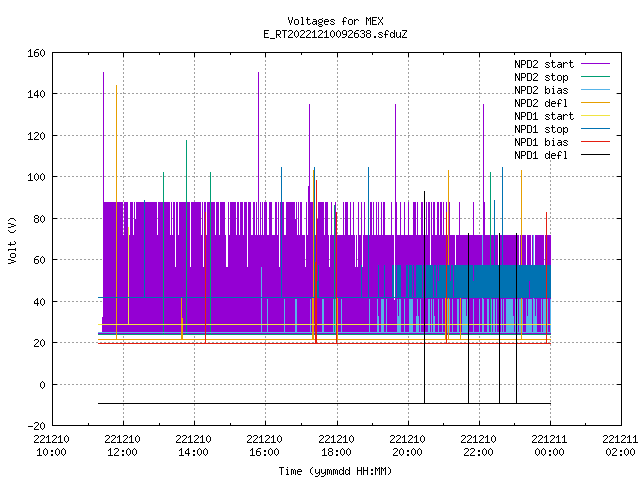This screenshot has width=640, height=480.
Task: Click the red NPD1 bias legend line
Action: pos(595,142)
